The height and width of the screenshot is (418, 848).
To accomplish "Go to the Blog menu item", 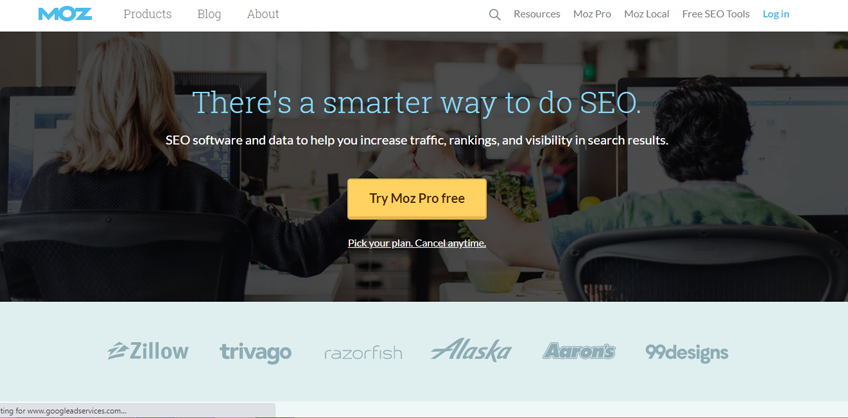I will (209, 14).
